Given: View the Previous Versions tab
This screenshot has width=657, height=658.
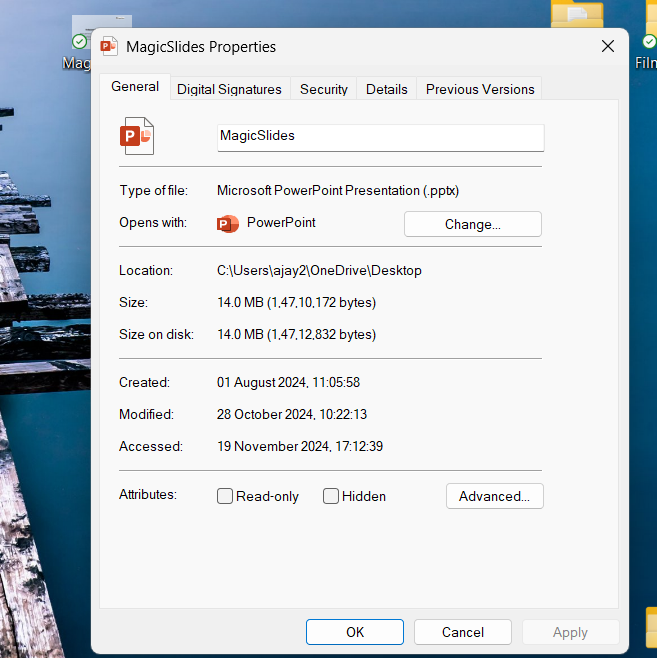Looking at the screenshot, I should pyautogui.click(x=479, y=89).
